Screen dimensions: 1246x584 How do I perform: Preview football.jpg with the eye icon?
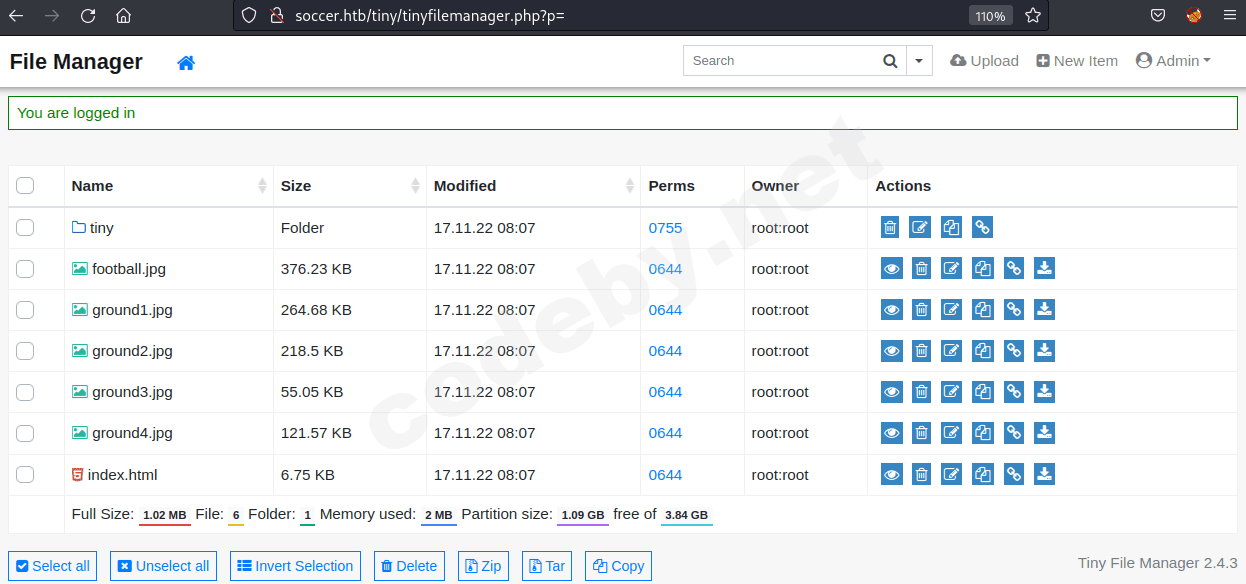(x=891, y=269)
